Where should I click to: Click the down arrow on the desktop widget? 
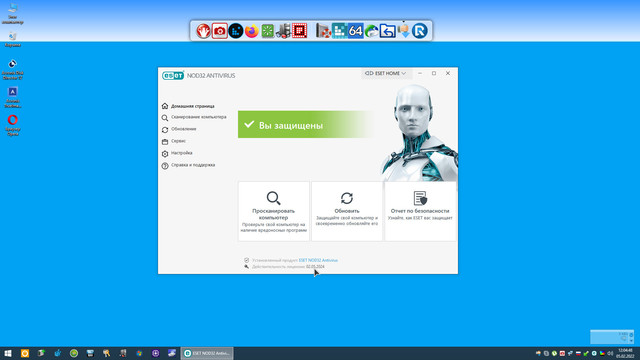631,341
